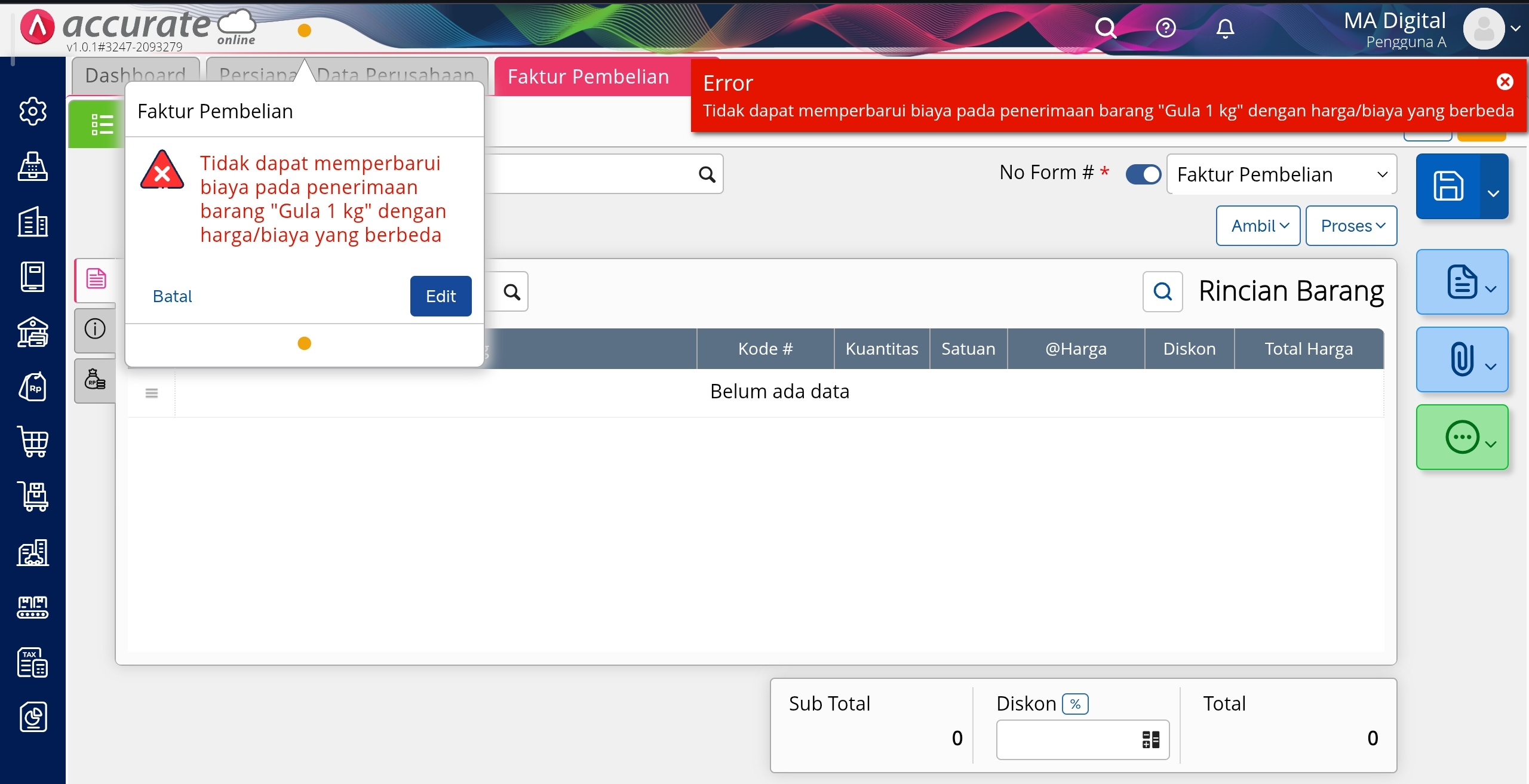Click the paperclip attachment icon
The image size is (1529, 784).
click(x=1461, y=359)
